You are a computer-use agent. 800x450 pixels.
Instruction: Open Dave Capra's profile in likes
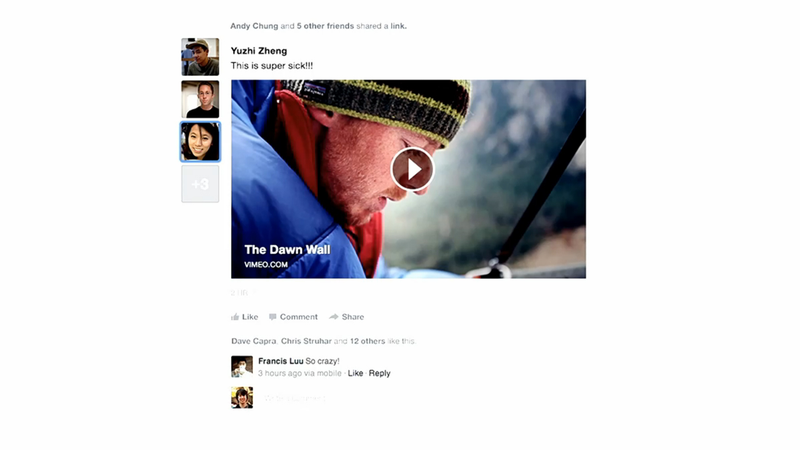(254, 341)
